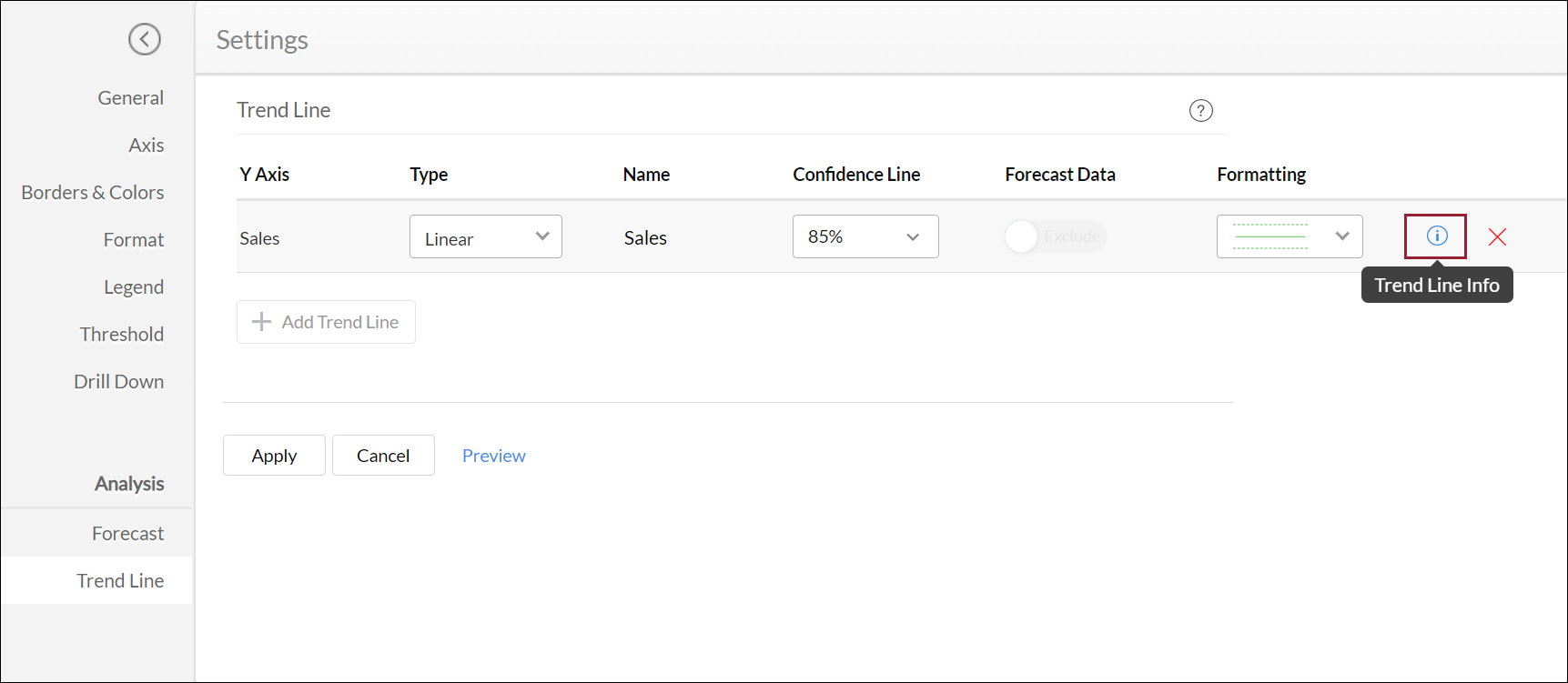This screenshot has width=1568, height=683.
Task: Click the Trend Line Info icon
Action: [1436, 236]
